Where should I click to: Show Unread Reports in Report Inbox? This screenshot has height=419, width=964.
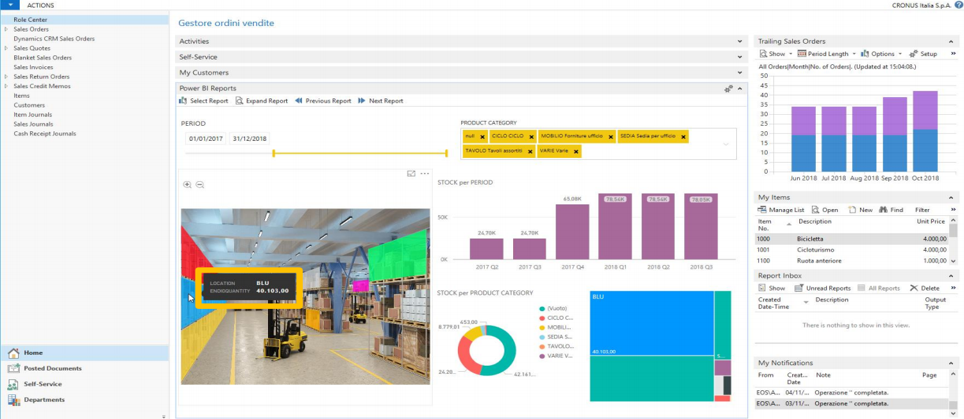824,288
